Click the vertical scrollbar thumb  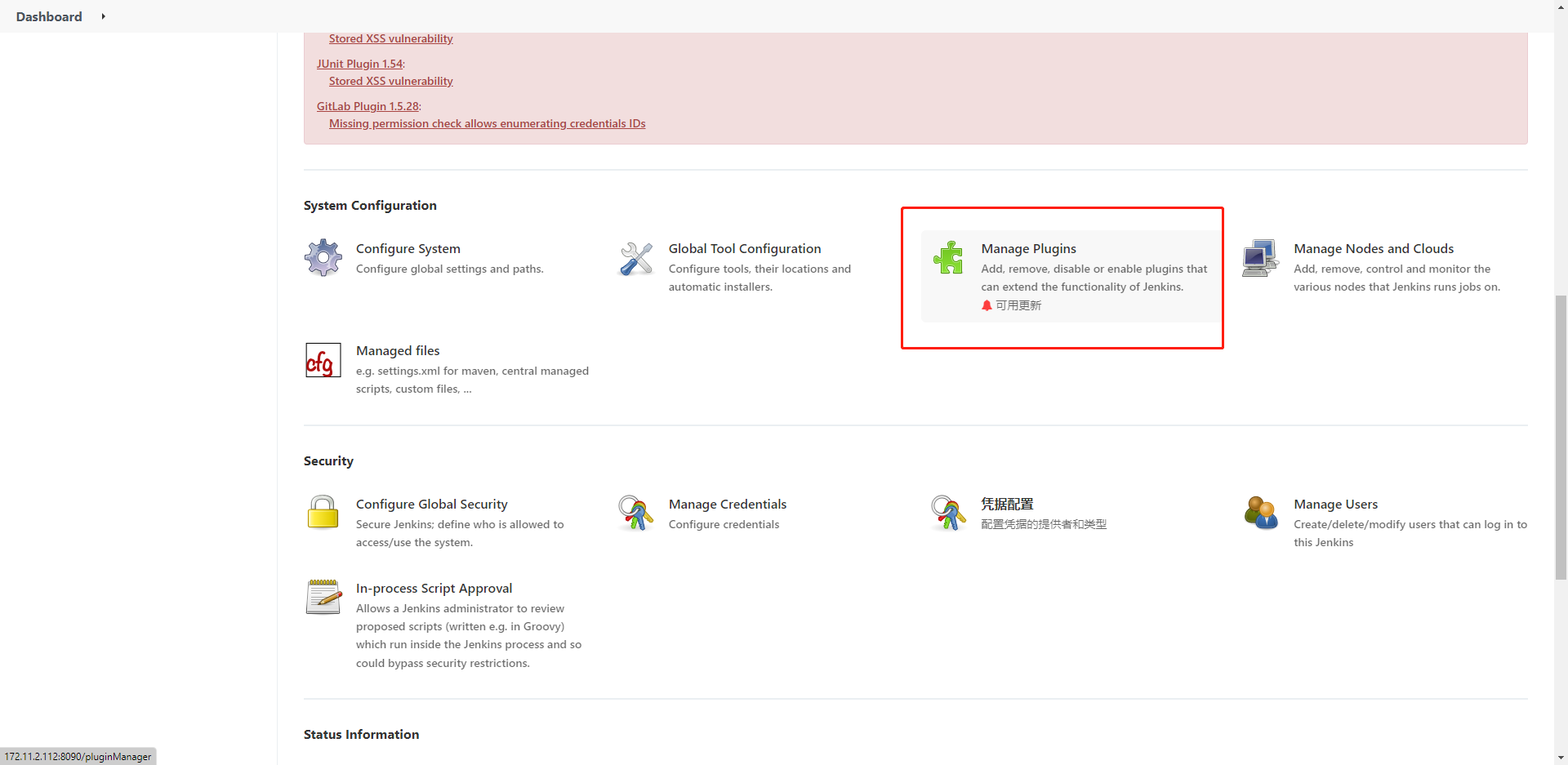(x=1561, y=438)
